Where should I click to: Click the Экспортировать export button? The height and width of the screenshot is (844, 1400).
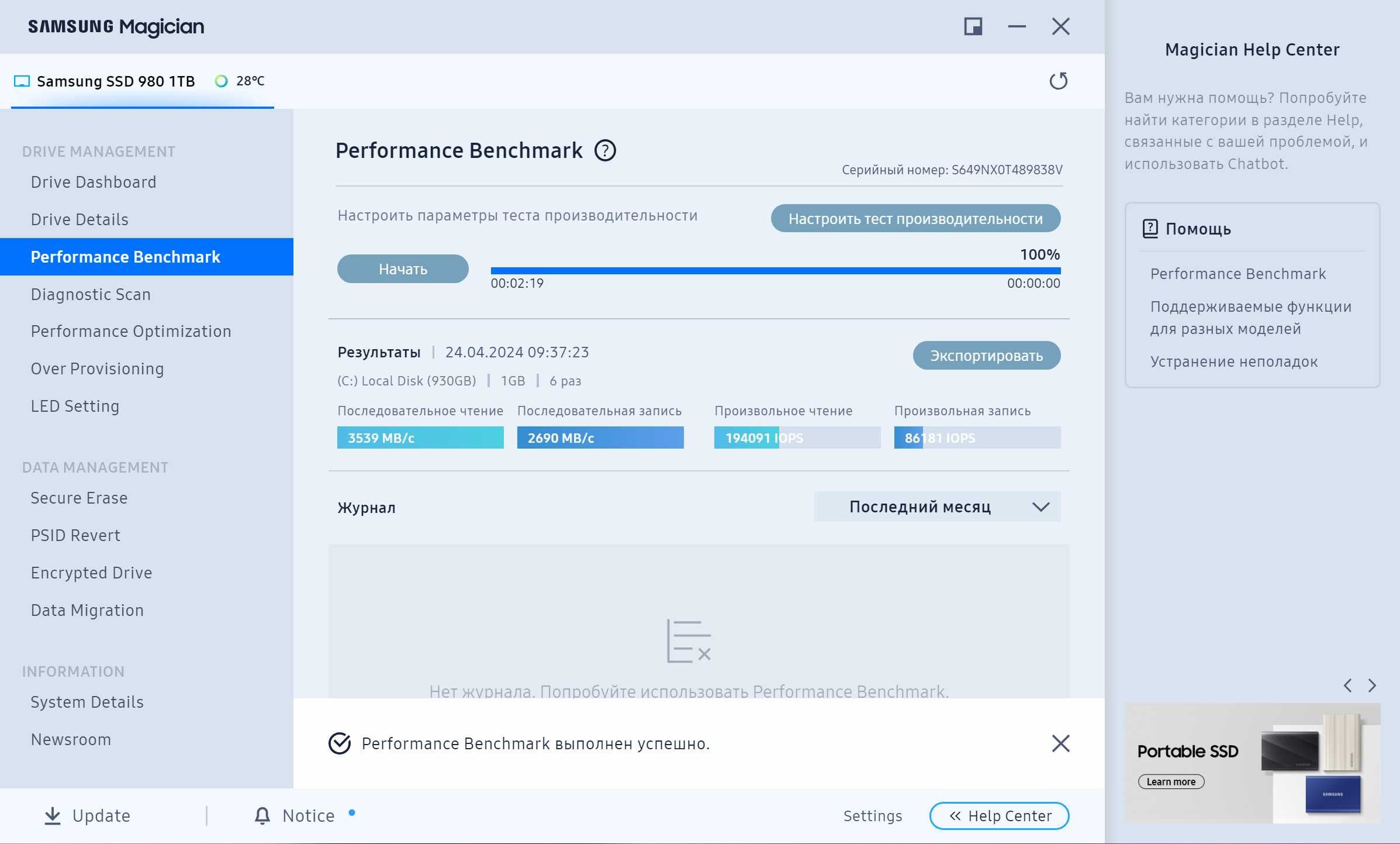click(987, 356)
